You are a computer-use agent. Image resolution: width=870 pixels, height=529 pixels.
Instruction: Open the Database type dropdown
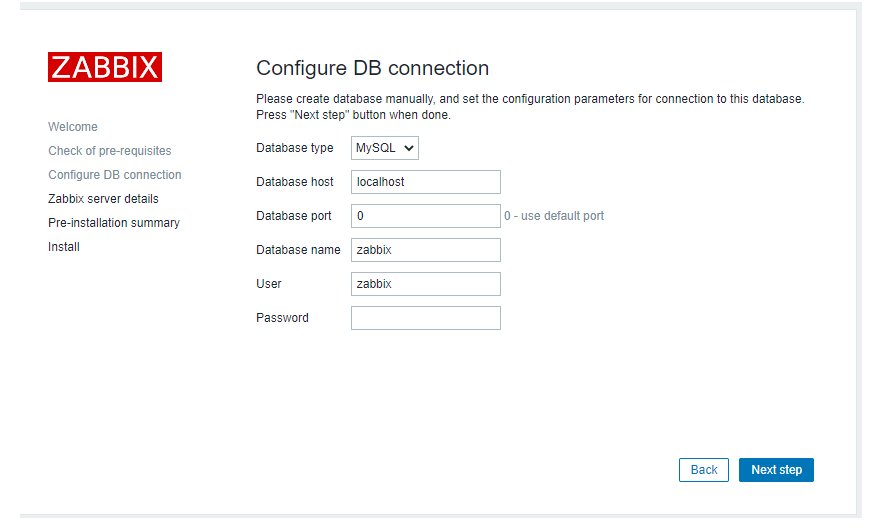point(385,148)
